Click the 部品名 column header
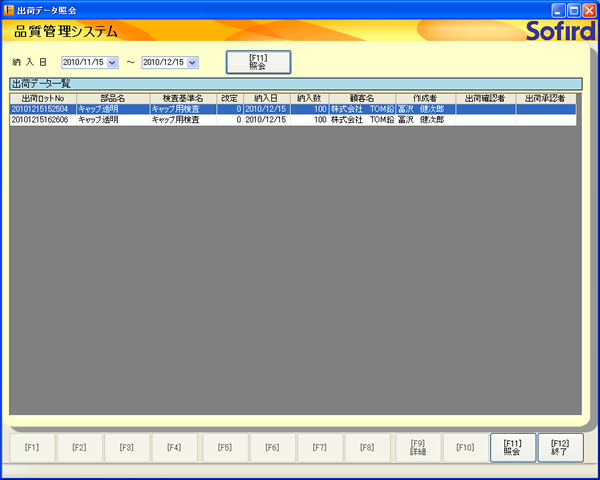 pyautogui.click(x=112, y=98)
